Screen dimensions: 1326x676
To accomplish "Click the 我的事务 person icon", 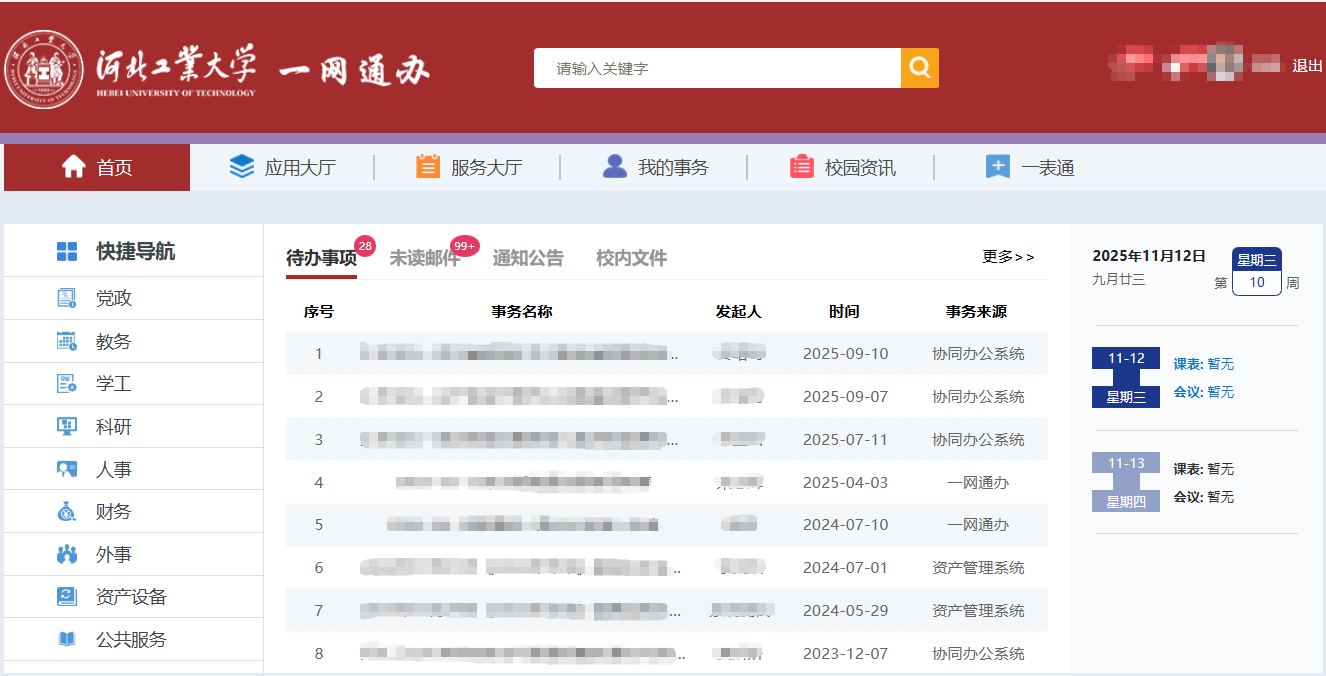I will [x=615, y=167].
